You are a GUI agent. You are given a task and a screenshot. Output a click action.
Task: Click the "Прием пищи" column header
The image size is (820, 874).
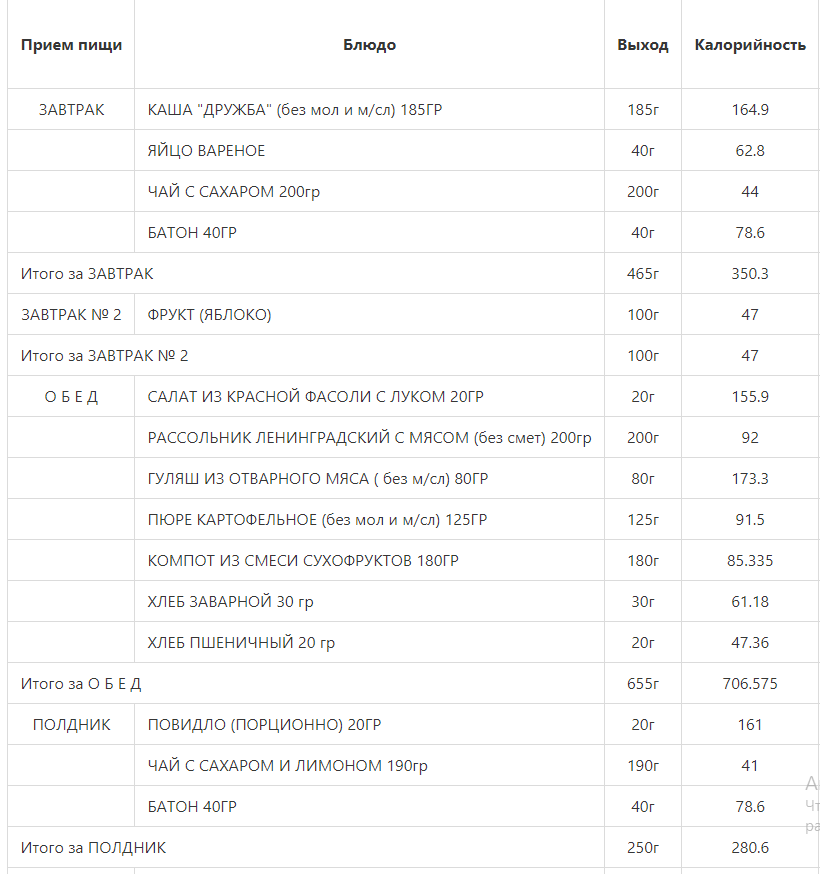pyautogui.click(x=71, y=45)
